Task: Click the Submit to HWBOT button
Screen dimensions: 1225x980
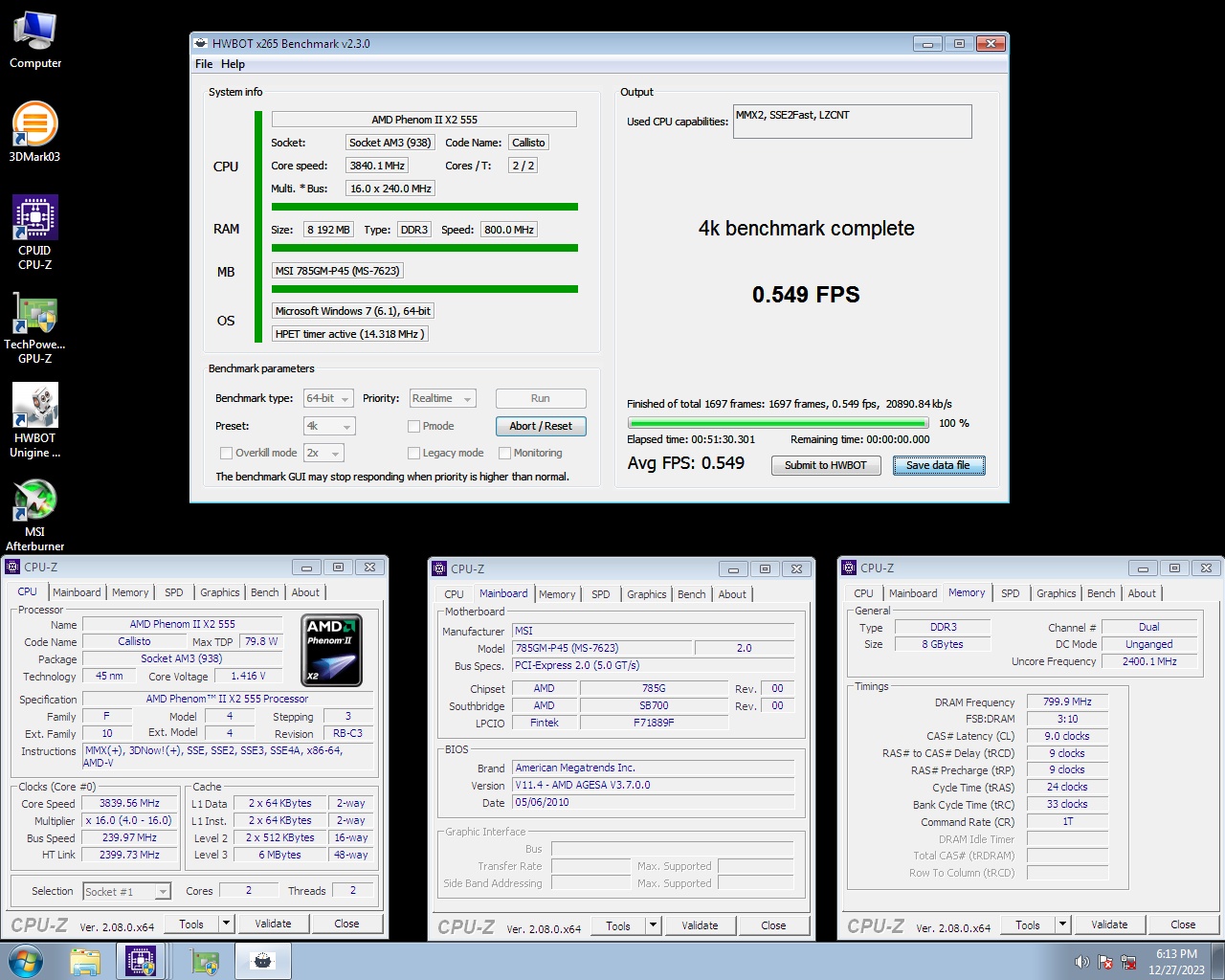Action: click(x=826, y=465)
